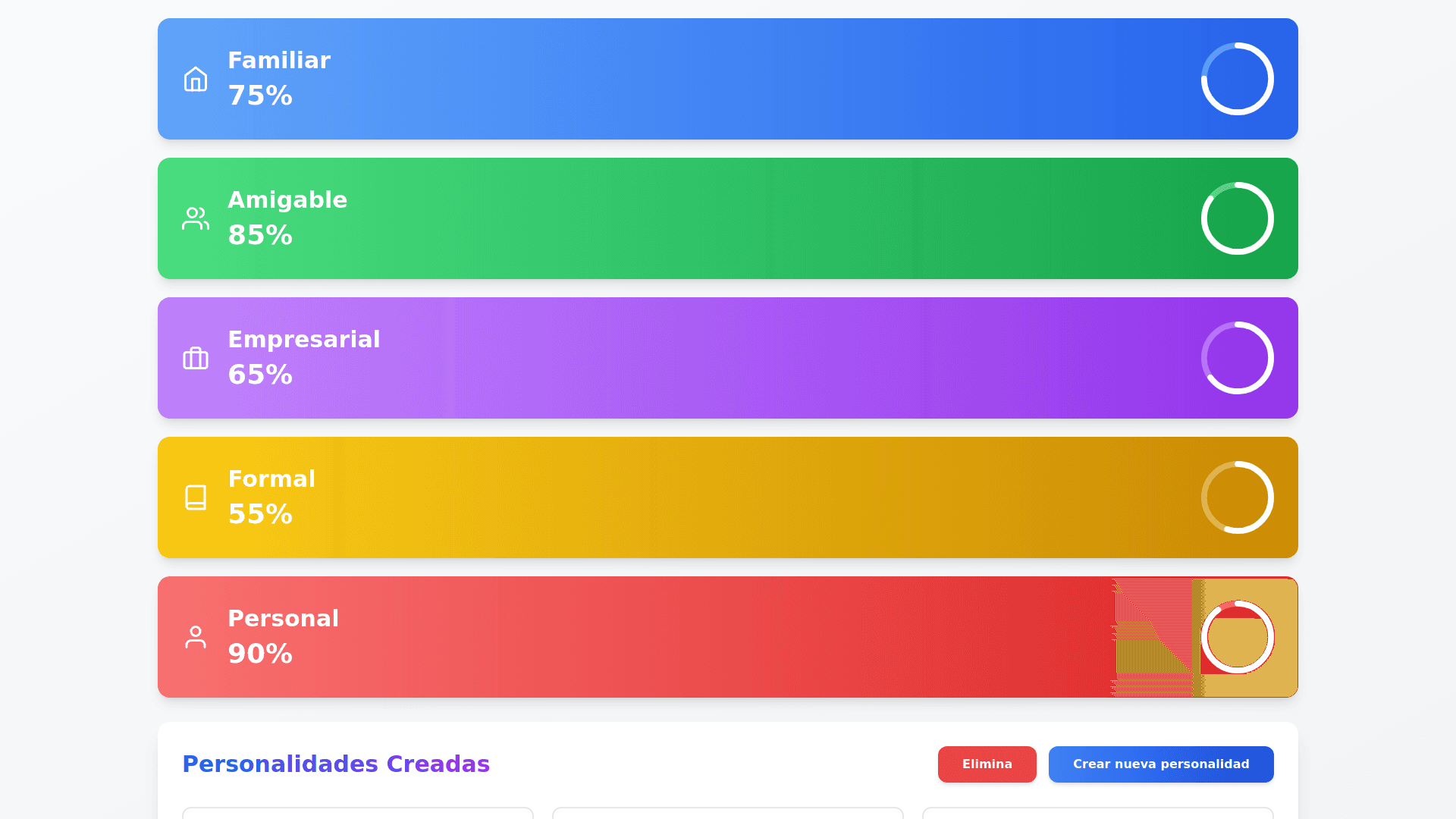This screenshot has height=819, width=1456.
Task: Select the Familiar card title
Action: pos(279,61)
